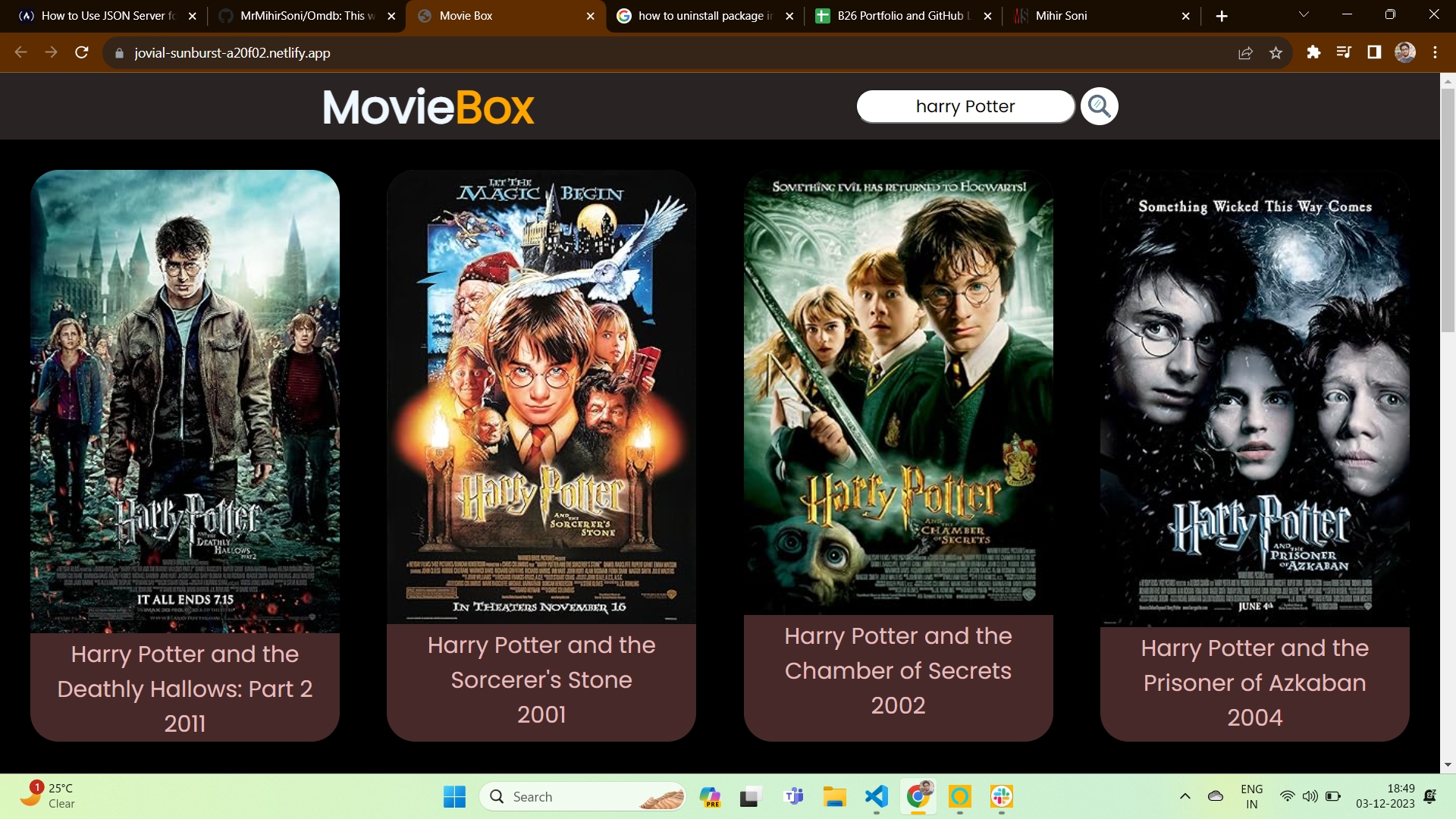Open File Explorer from taskbar
1456x819 pixels.
click(x=834, y=797)
